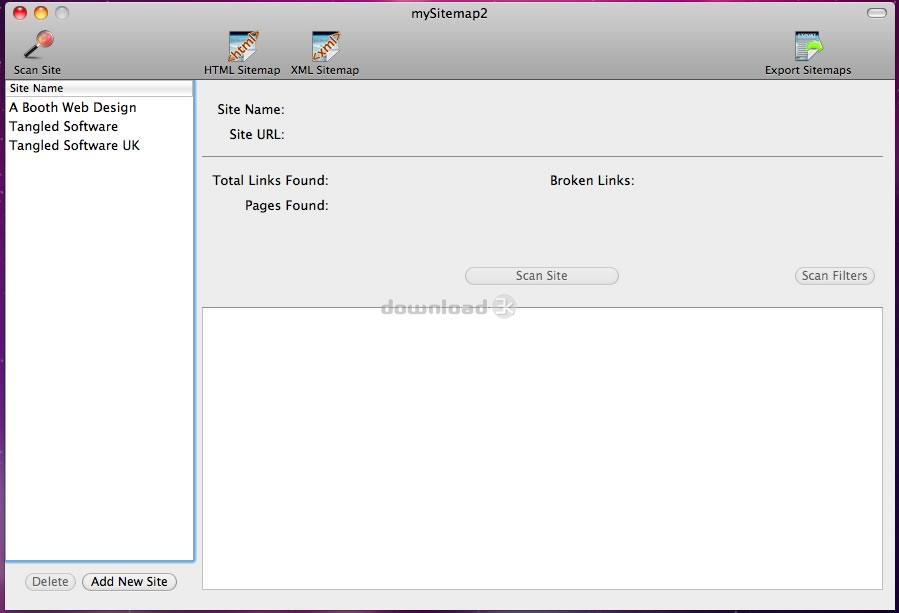Minimize the window using the yellow button
The width and height of the screenshot is (899, 613).
[x=41, y=13]
